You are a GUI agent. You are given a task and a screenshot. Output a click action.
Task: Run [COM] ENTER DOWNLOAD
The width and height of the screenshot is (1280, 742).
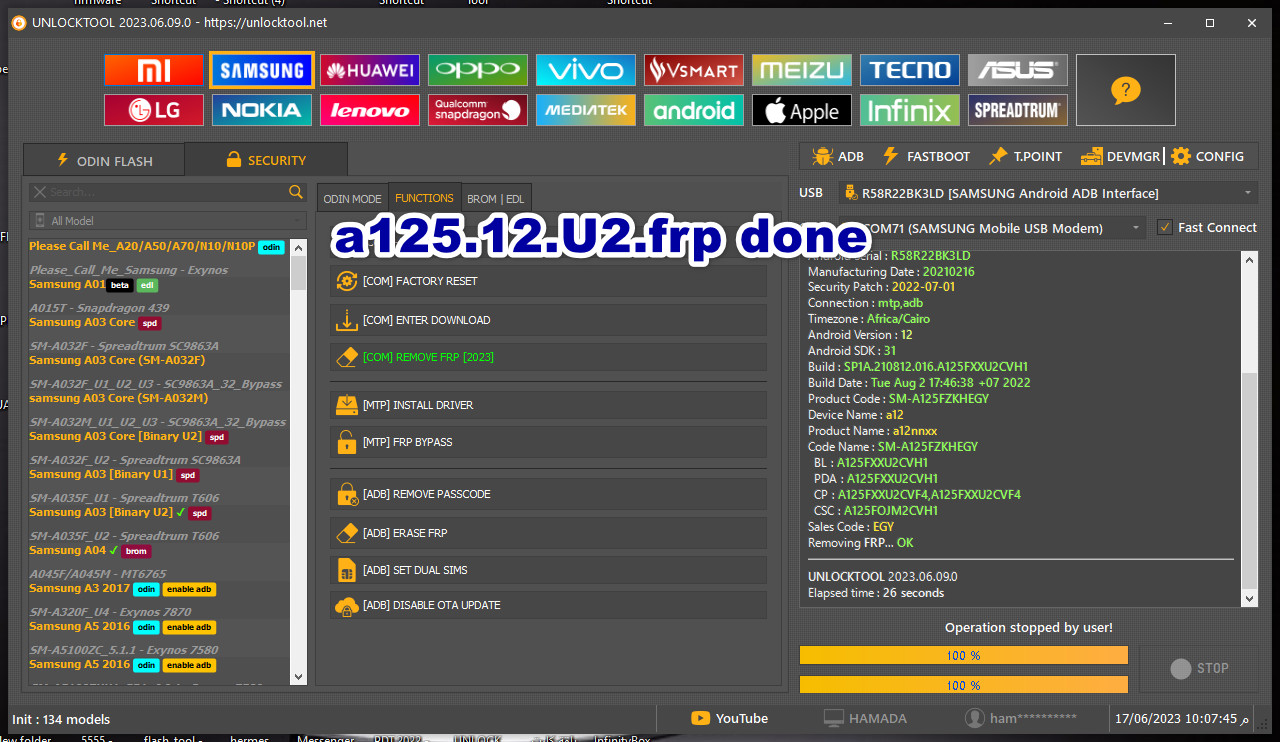tap(548, 320)
